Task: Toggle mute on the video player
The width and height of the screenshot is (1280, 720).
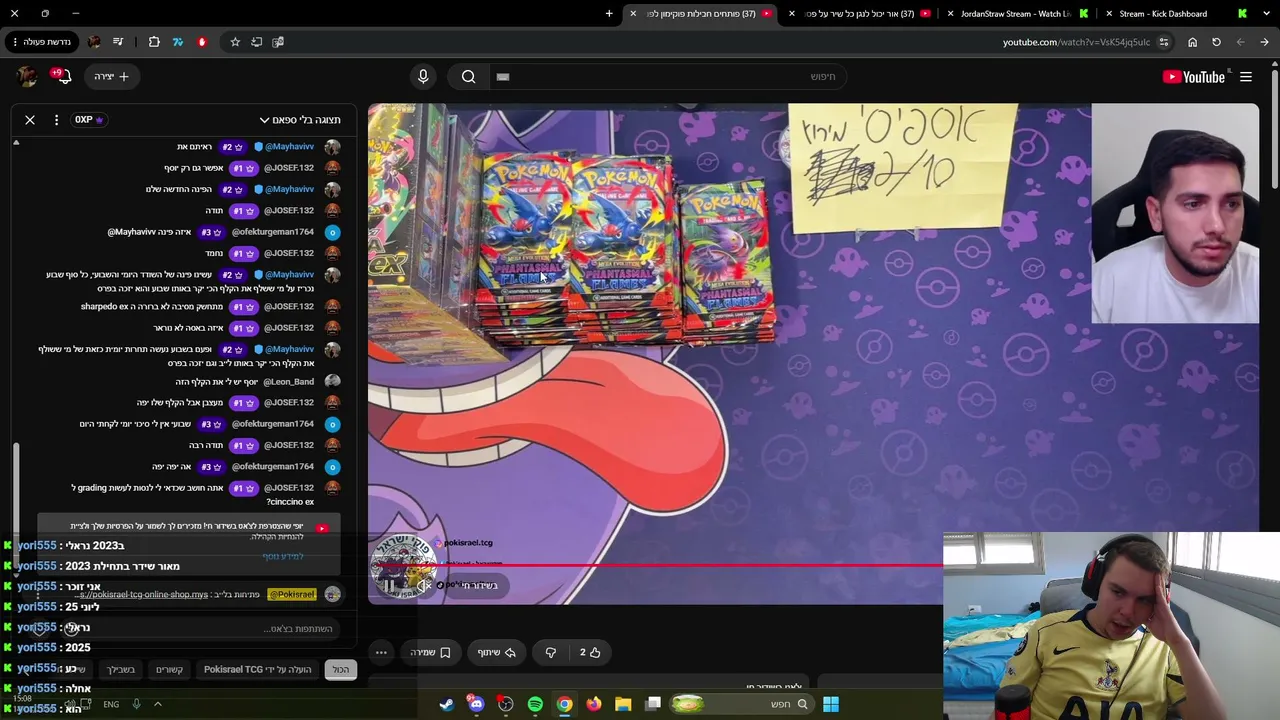Action: pyautogui.click(x=422, y=585)
